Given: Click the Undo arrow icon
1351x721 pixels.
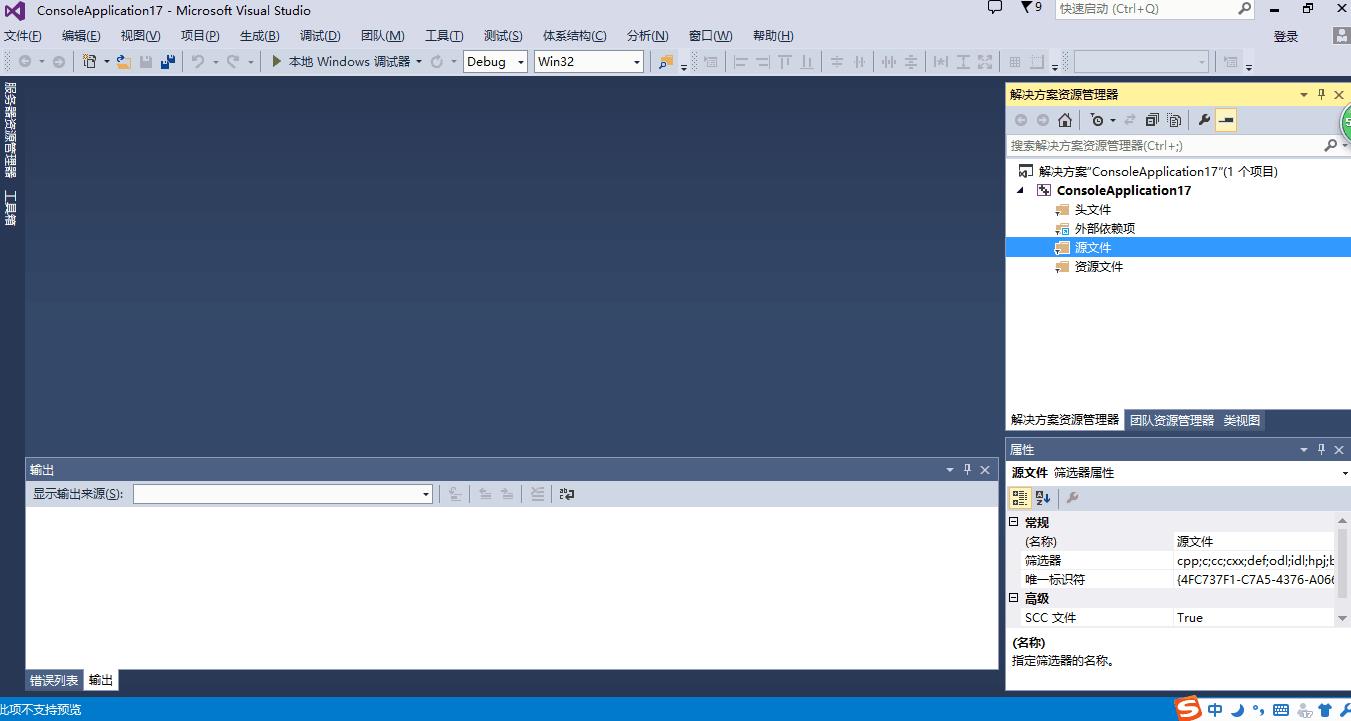Looking at the screenshot, I should click(x=198, y=62).
